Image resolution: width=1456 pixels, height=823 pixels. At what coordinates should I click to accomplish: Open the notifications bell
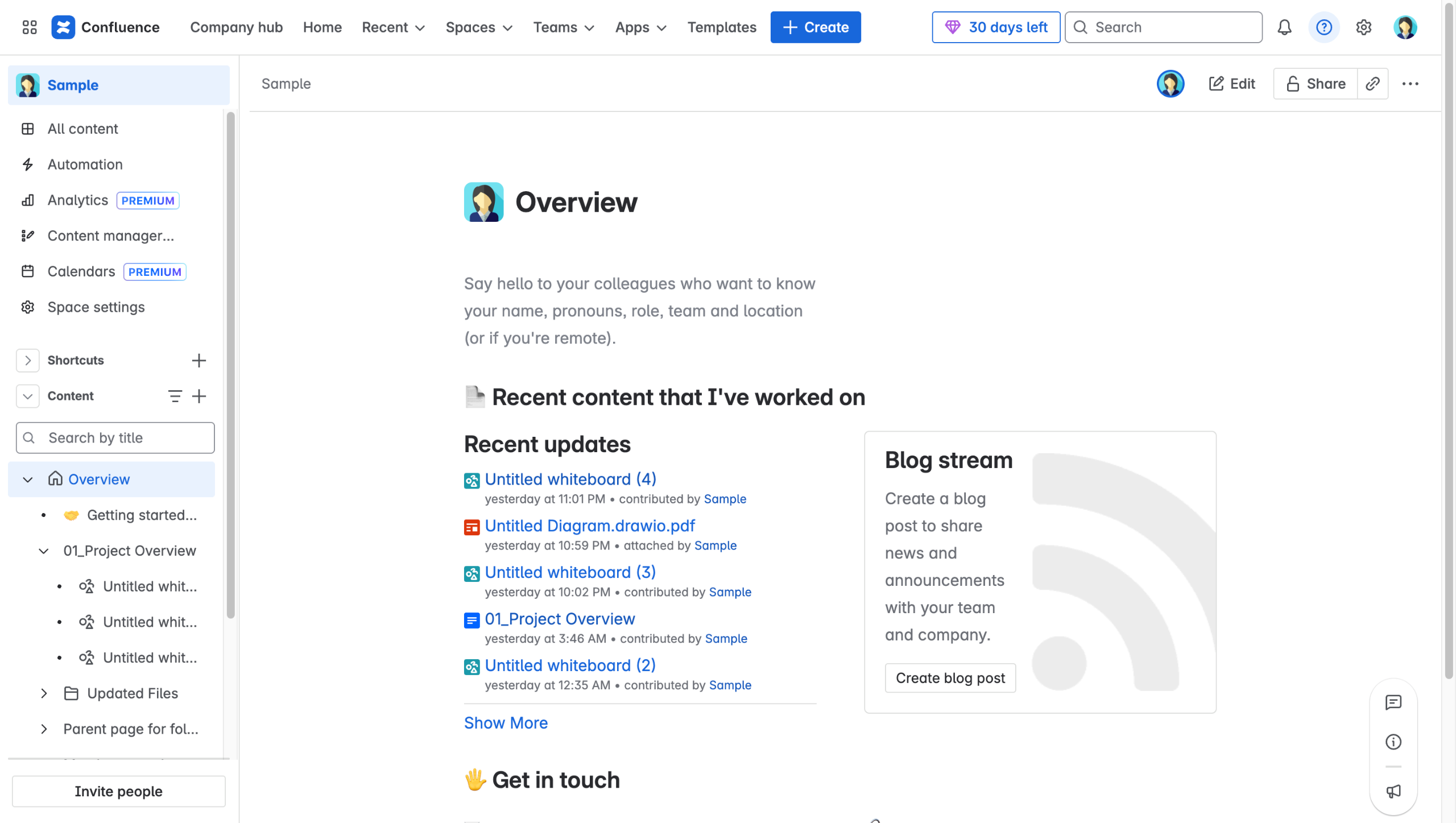point(1284,27)
